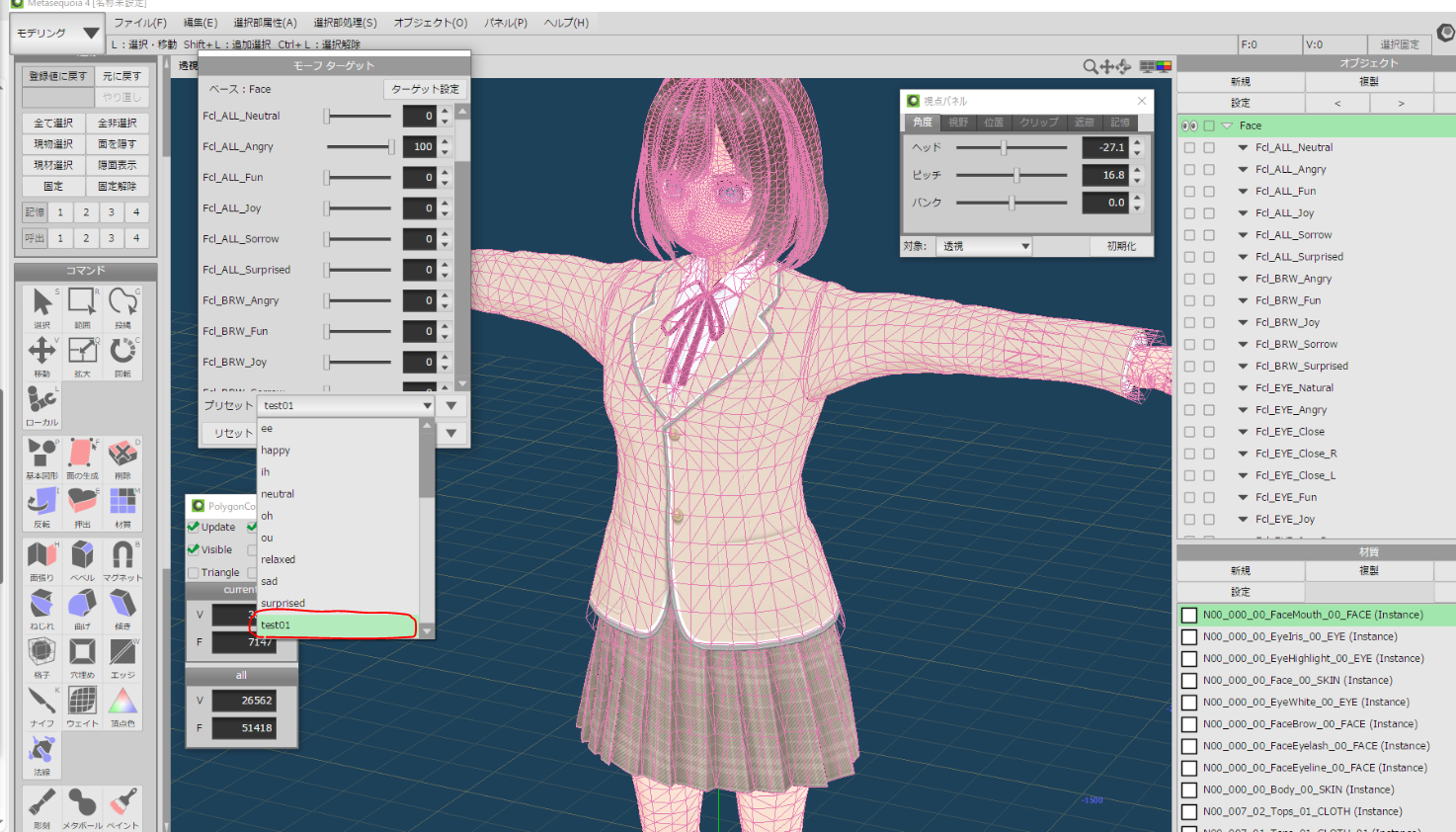Adjust the Fcl_ALL_Angry morph slider
The height and width of the screenshot is (832, 1456).
click(361, 146)
